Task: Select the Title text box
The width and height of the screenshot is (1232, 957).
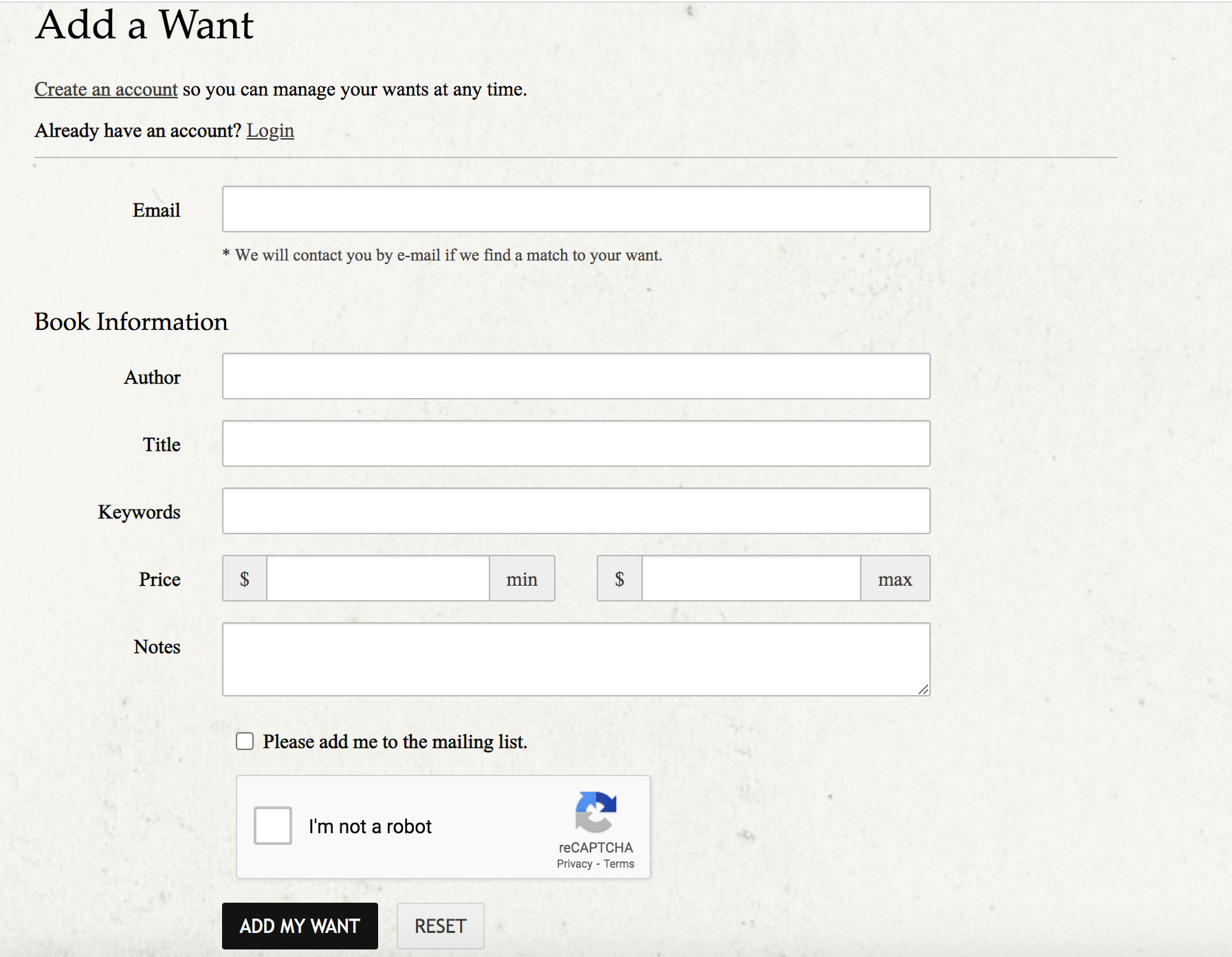Action: click(x=576, y=443)
